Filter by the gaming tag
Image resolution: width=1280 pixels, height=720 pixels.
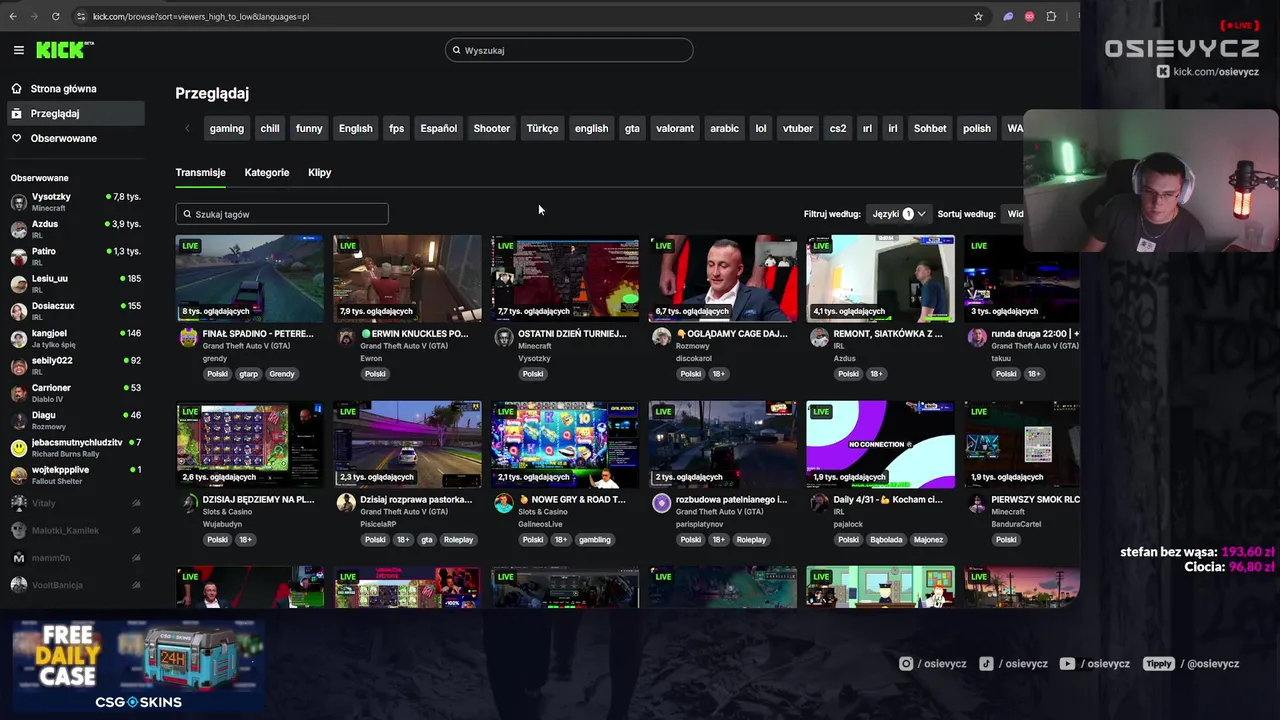[x=226, y=128]
